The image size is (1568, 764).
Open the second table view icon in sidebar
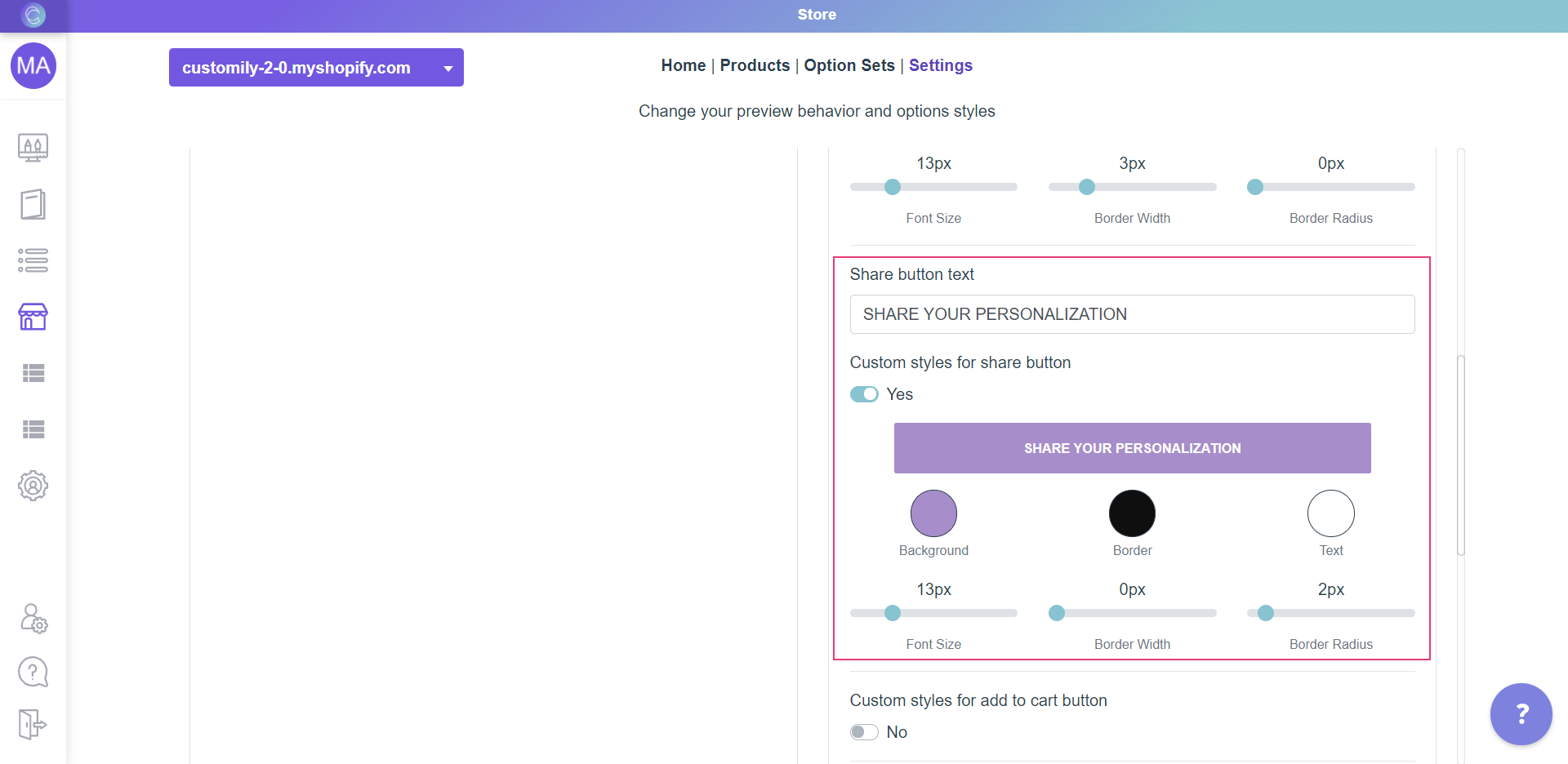point(33,429)
